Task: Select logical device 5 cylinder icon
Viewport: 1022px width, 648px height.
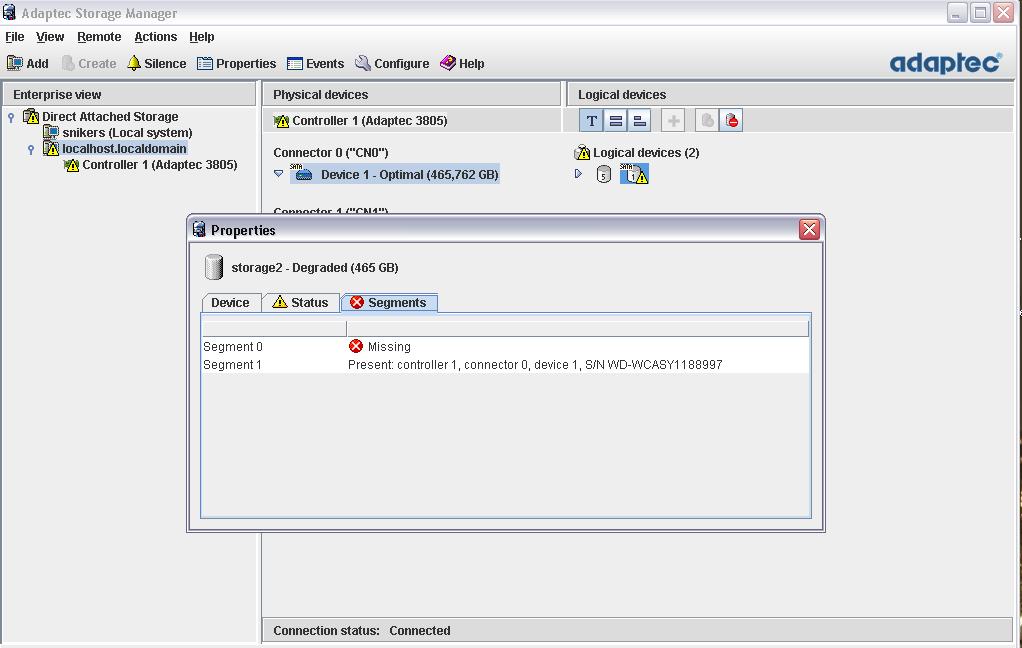Action: coord(603,175)
